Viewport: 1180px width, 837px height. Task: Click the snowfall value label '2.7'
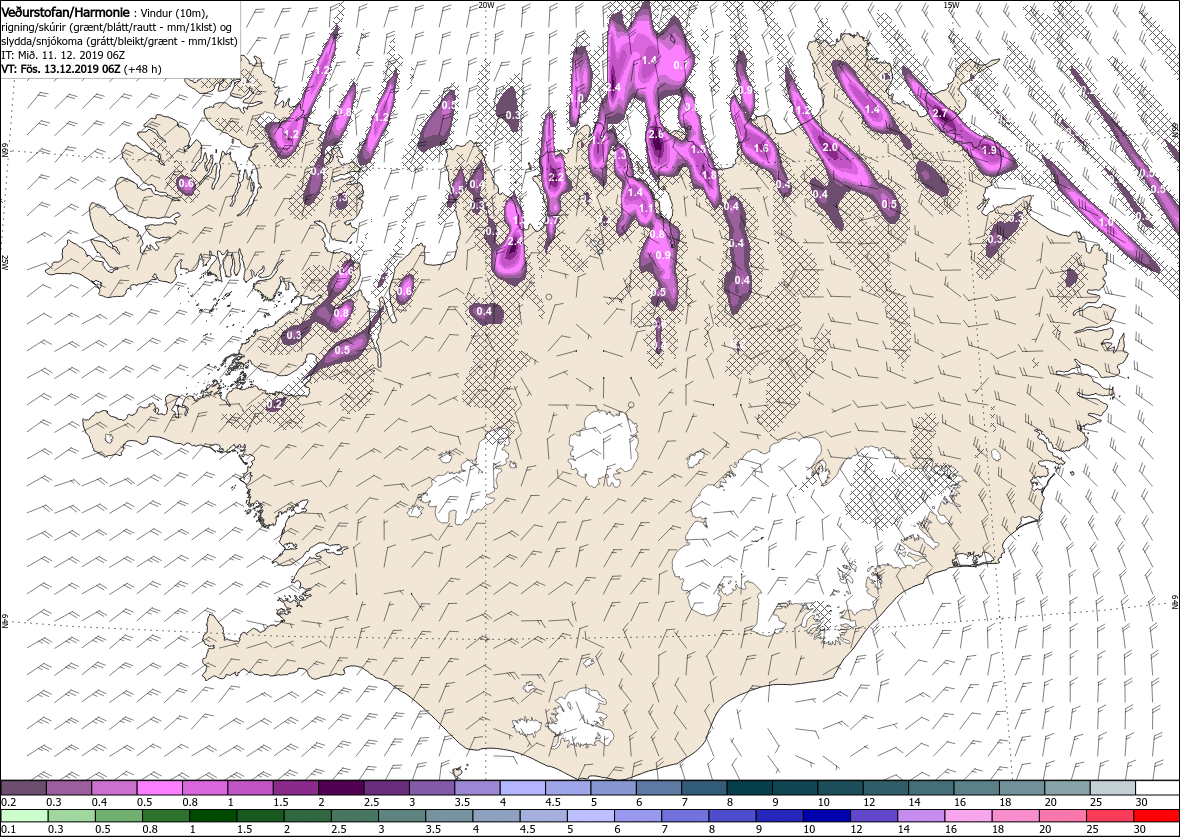point(940,114)
